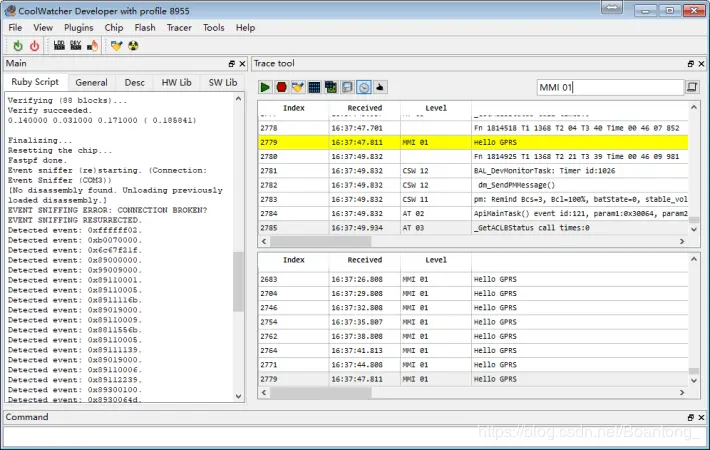Select trace row 2782 dm_SendPMMessage()
Image resolution: width=710 pixels, height=450 pixels.
(x=473, y=185)
